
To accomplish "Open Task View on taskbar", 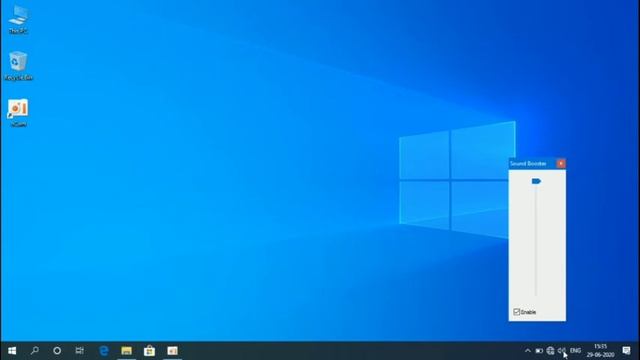I will pyautogui.click(x=80, y=351).
